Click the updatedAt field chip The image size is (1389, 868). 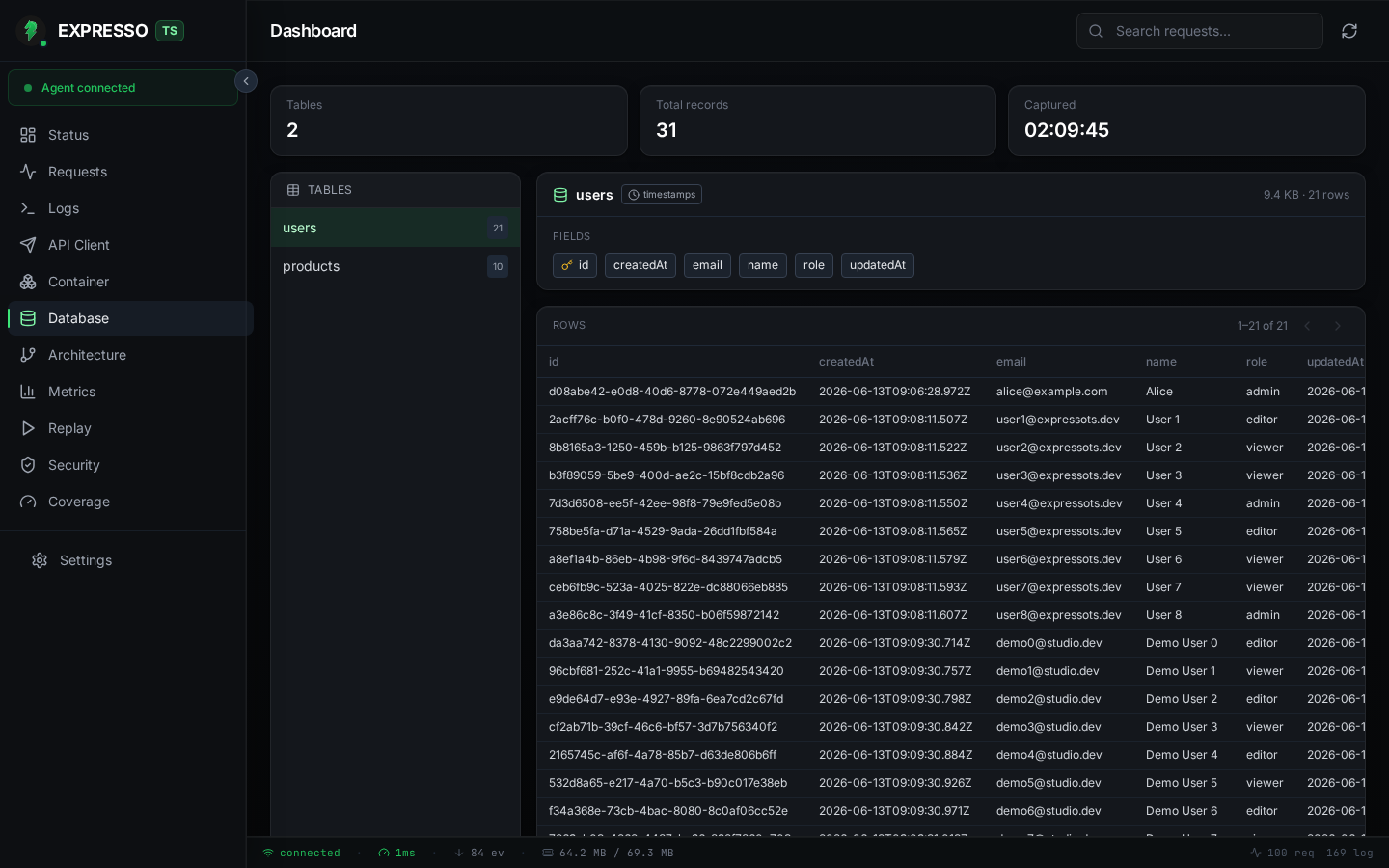click(878, 265)
